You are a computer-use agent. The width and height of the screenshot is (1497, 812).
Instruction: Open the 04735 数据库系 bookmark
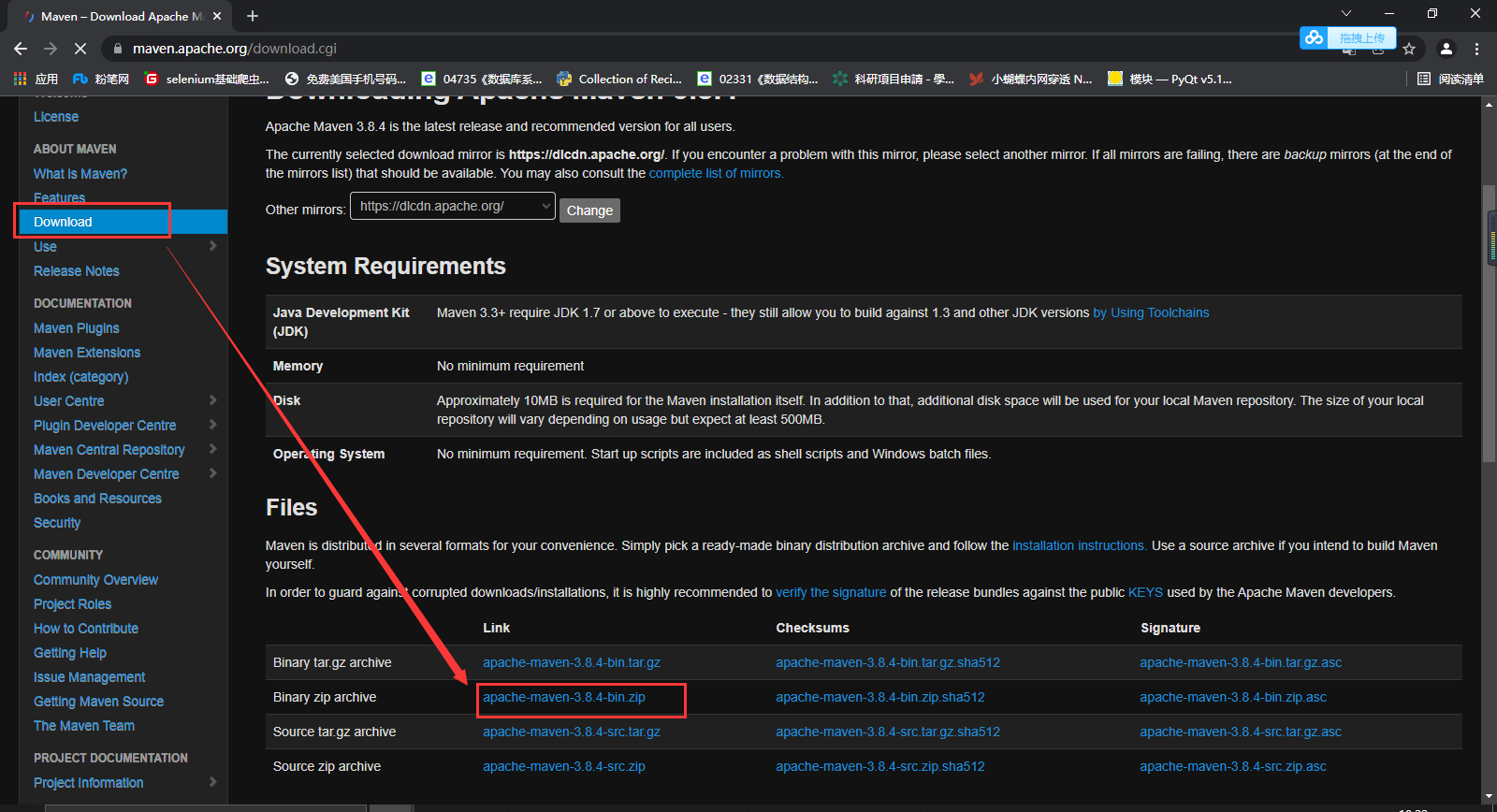(482, 79)
